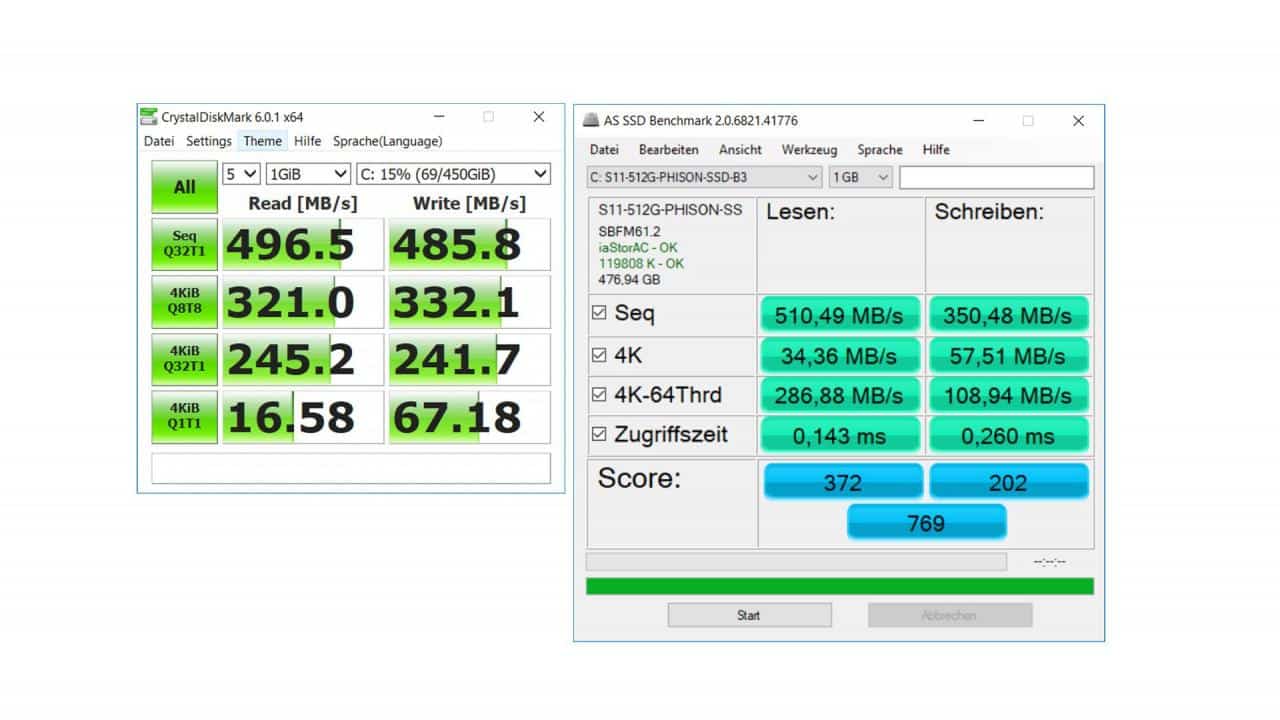Image resolution: width=1280 pixels, height=720 pixels.
Task: Run the 4KiB Q1T1 test
Action: pos(183,417)
